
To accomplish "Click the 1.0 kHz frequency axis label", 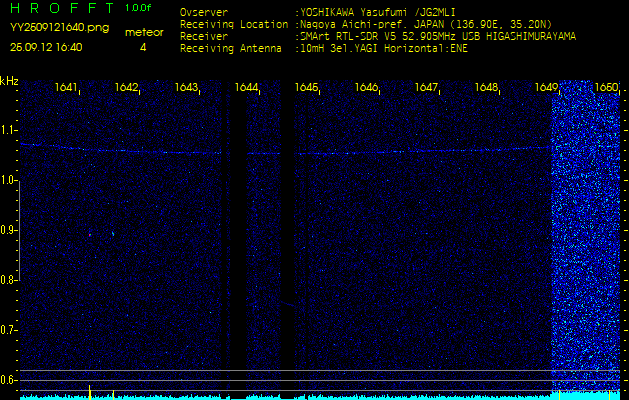I will coord(9,180).
